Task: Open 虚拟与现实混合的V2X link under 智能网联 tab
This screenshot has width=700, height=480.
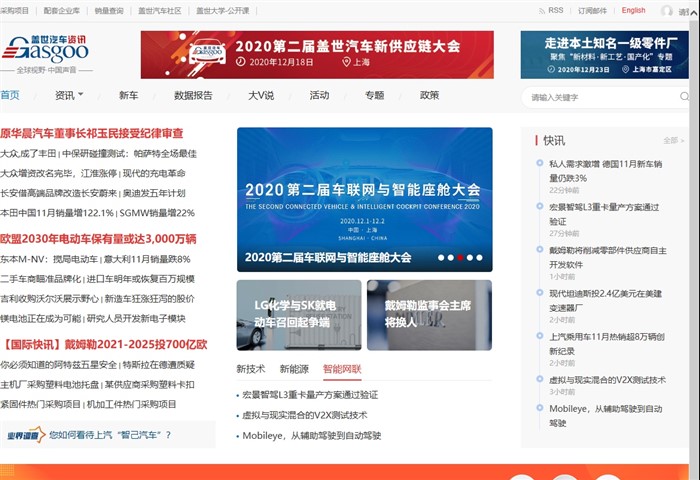Action: pyautogui.click(x=304, y=415)
